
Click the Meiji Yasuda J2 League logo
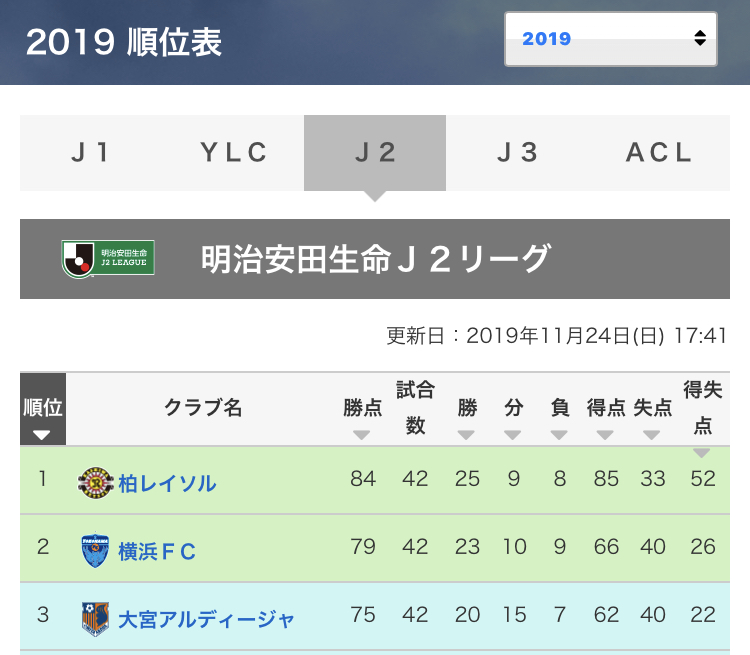pyautogui.click(x=108, y=259)
